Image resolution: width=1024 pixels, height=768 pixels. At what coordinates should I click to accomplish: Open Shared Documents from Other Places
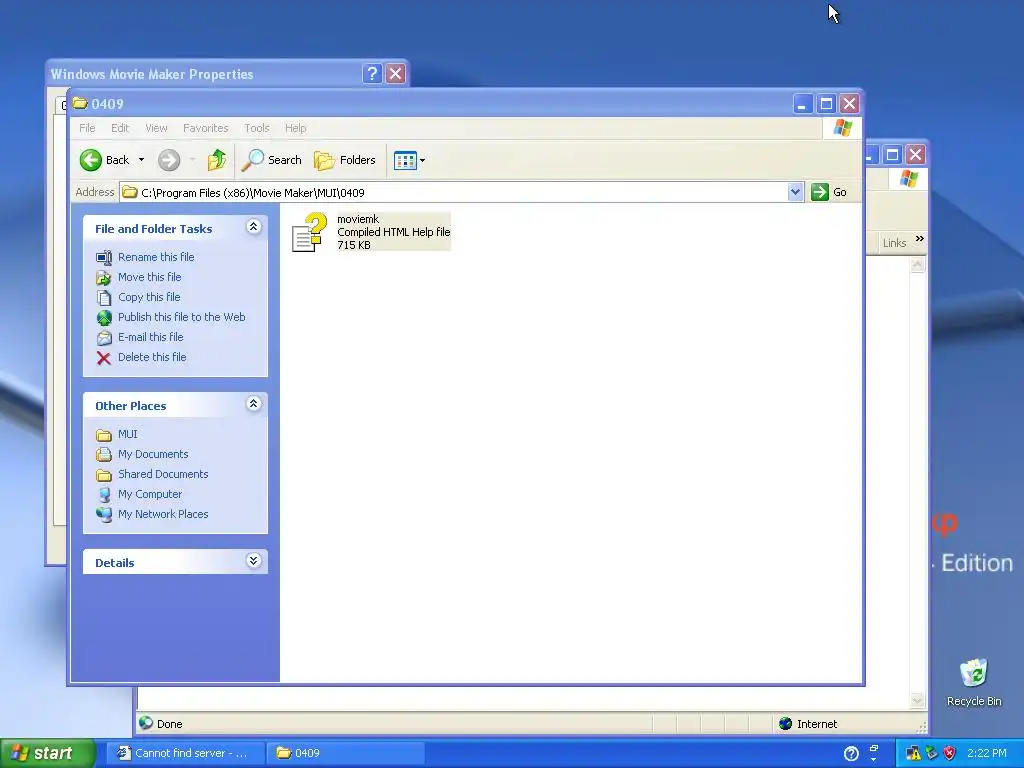(x=163, y=474)
